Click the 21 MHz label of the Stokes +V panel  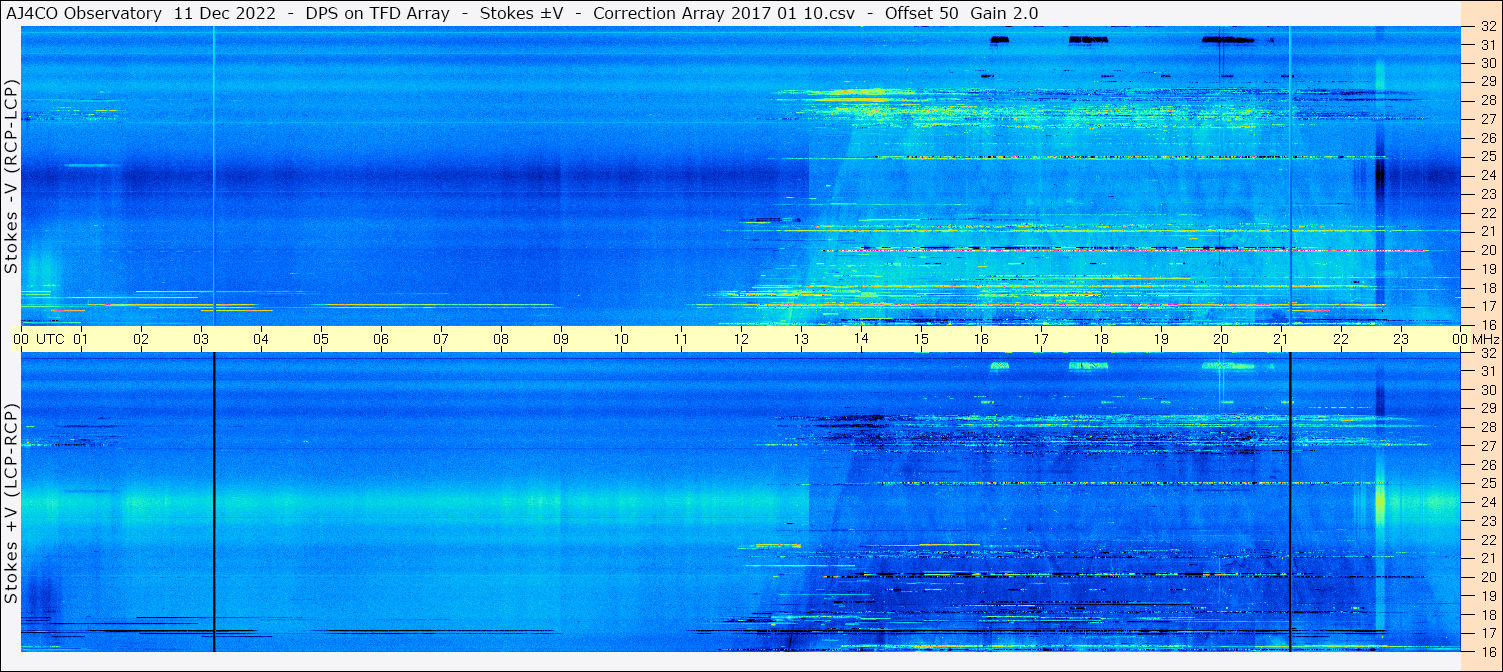[x=1487, y=558]
